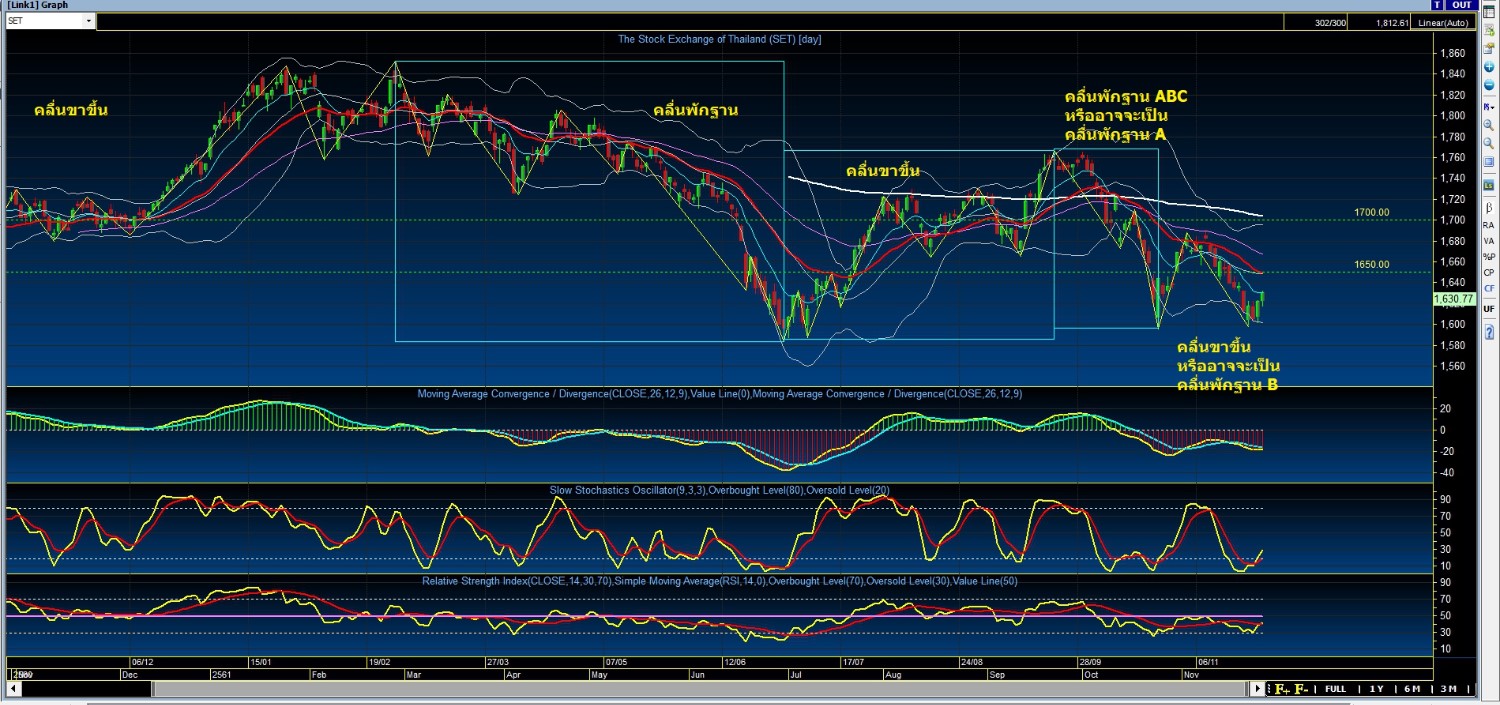Image resolution: width=1500 pixels, height=705 pixels.
Task: Click the UF toolbar icon
Action: (1488, 309)
